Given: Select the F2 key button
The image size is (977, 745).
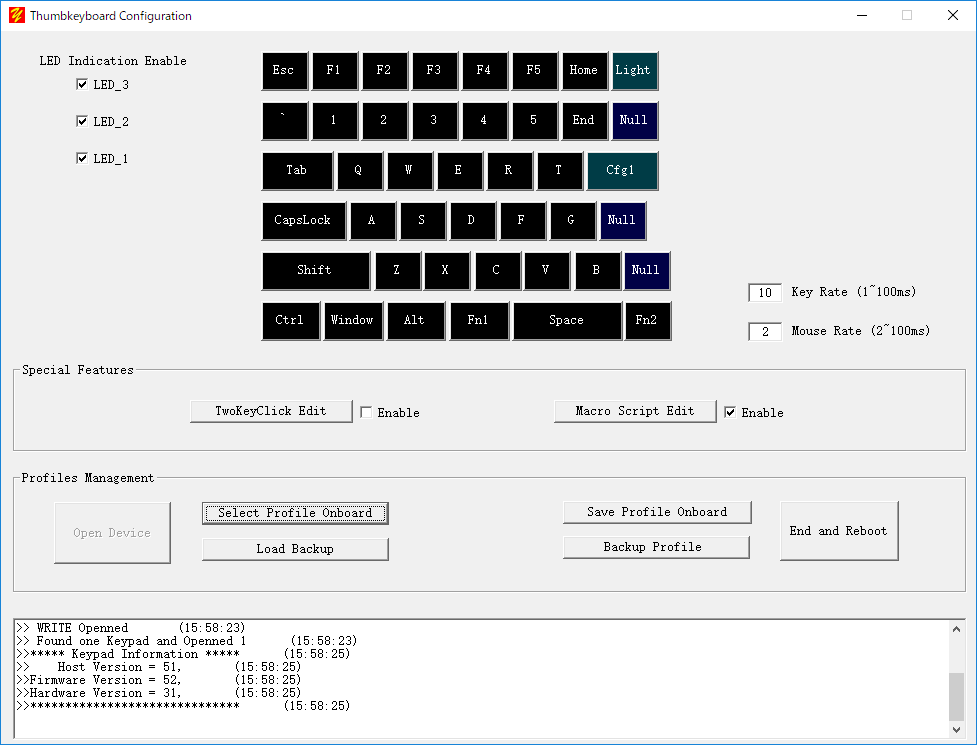Looking at the screenshot, I should pyautogui.click(x=384, y=70).
